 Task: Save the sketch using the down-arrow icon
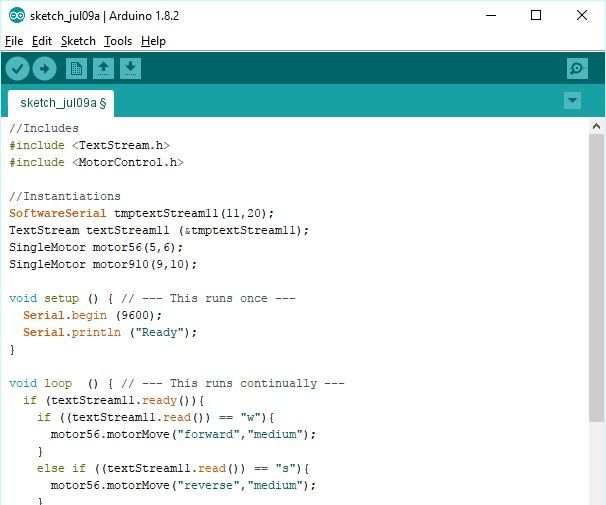point(130,69)
